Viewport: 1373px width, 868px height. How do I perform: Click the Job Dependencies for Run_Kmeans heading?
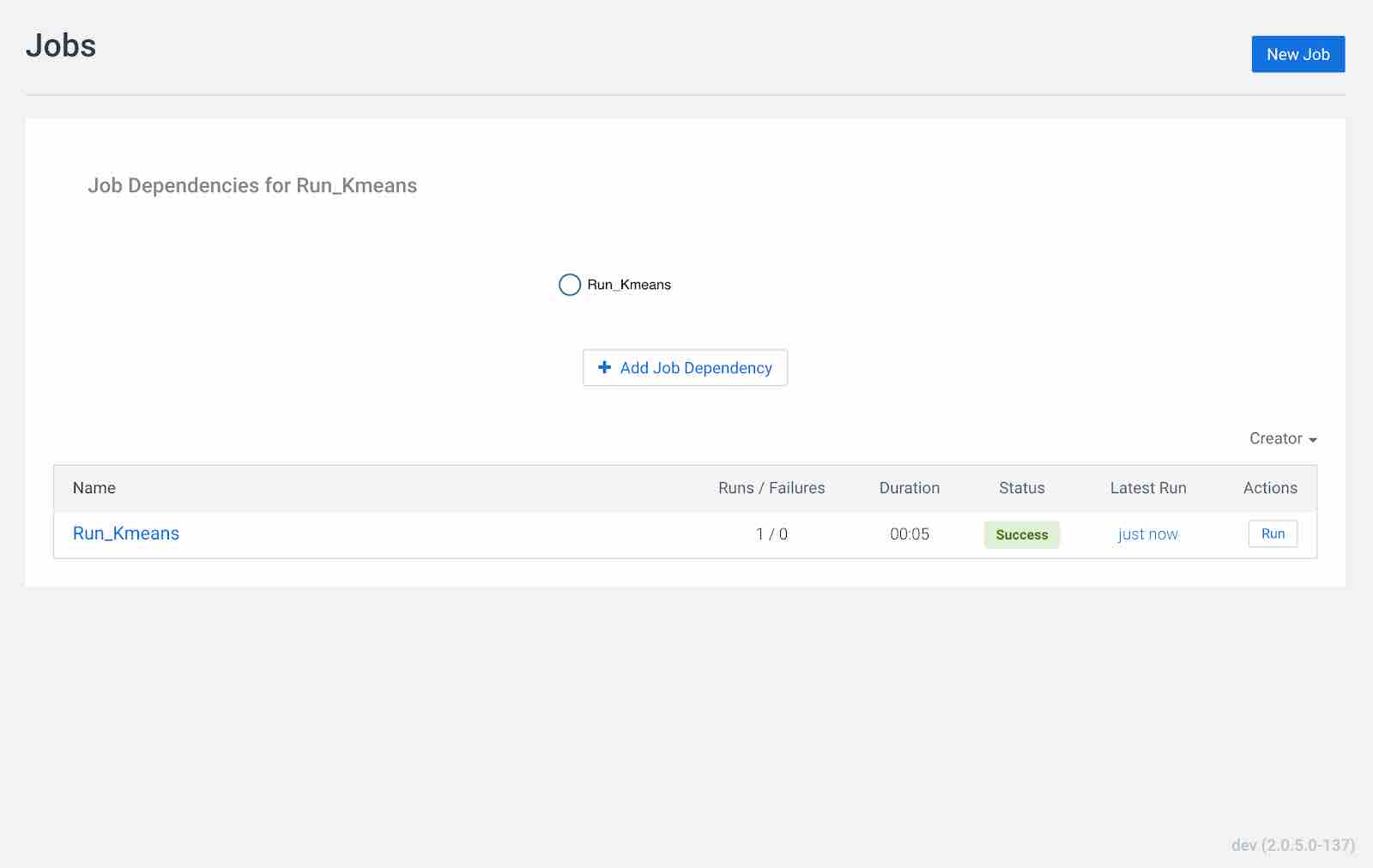coord(252,186)
